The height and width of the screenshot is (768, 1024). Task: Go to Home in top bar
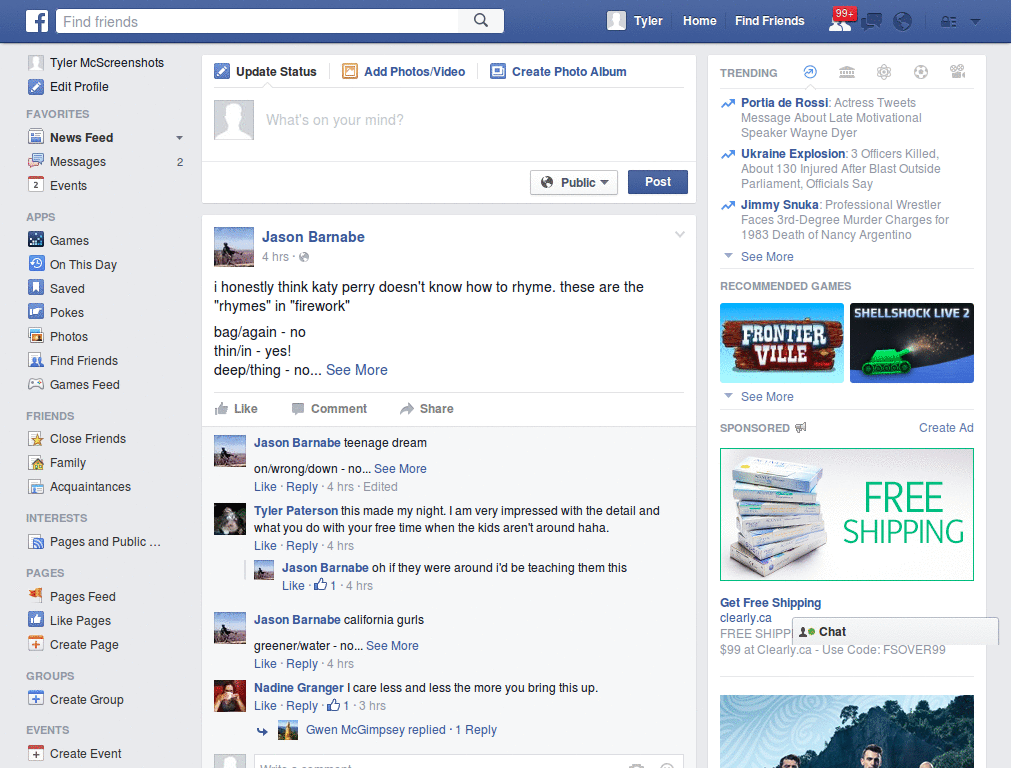(699, 21)
